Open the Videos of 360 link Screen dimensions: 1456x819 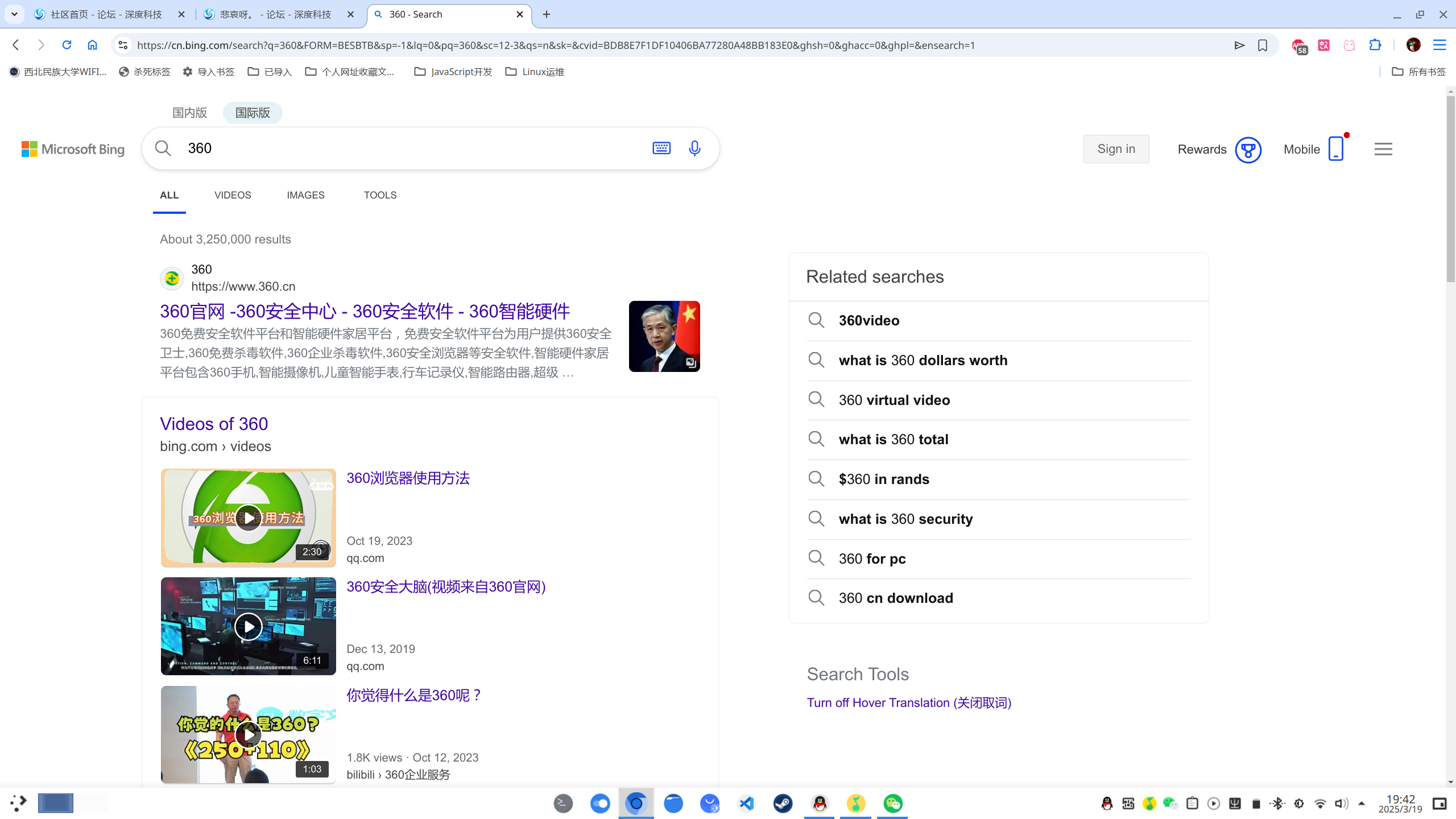point(214,424)
